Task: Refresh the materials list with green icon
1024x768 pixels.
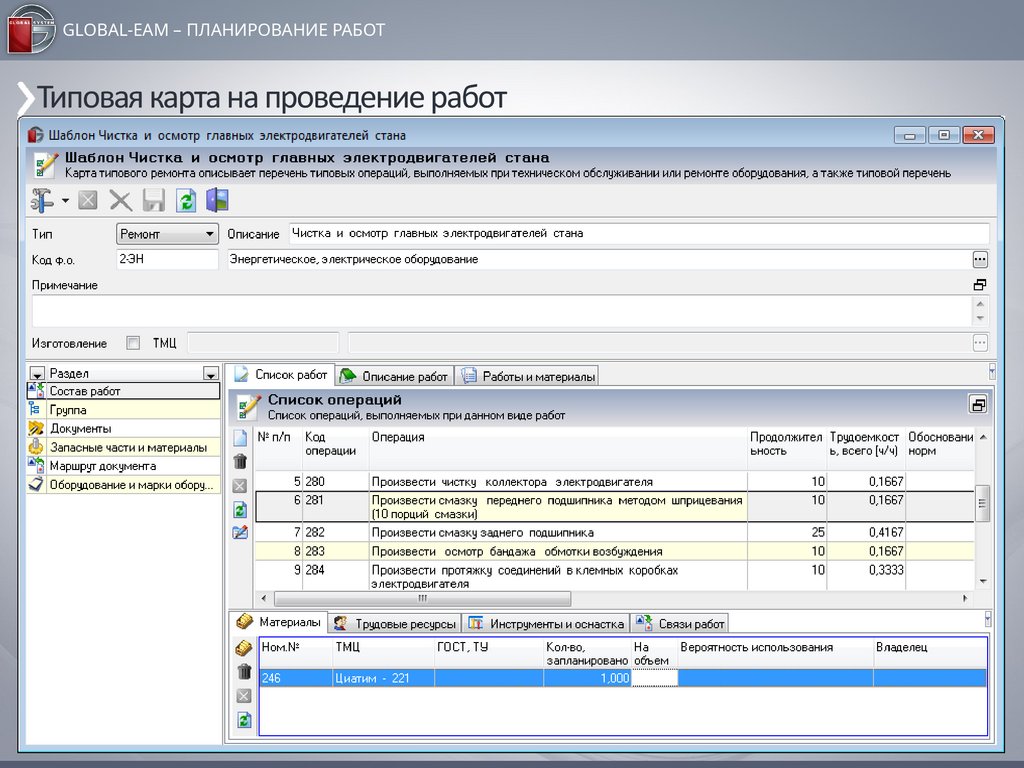Action: pos(244,720)
